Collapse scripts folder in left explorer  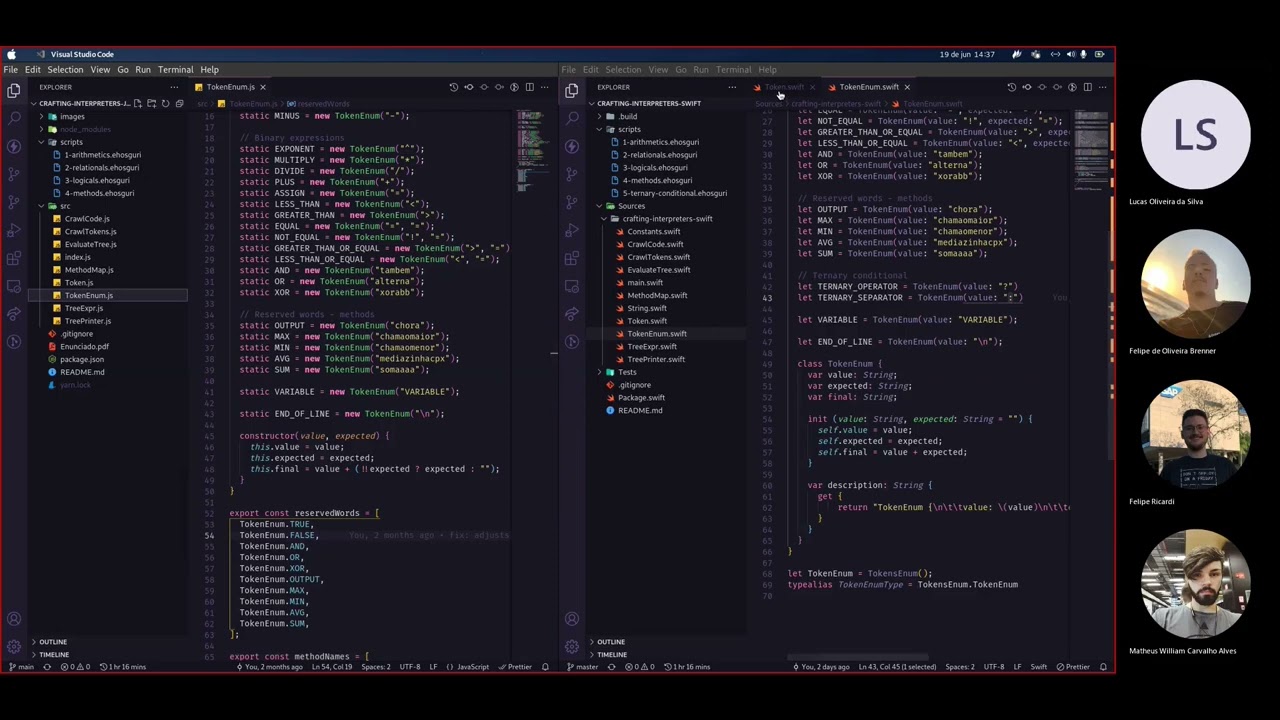[x=73, y=142]
